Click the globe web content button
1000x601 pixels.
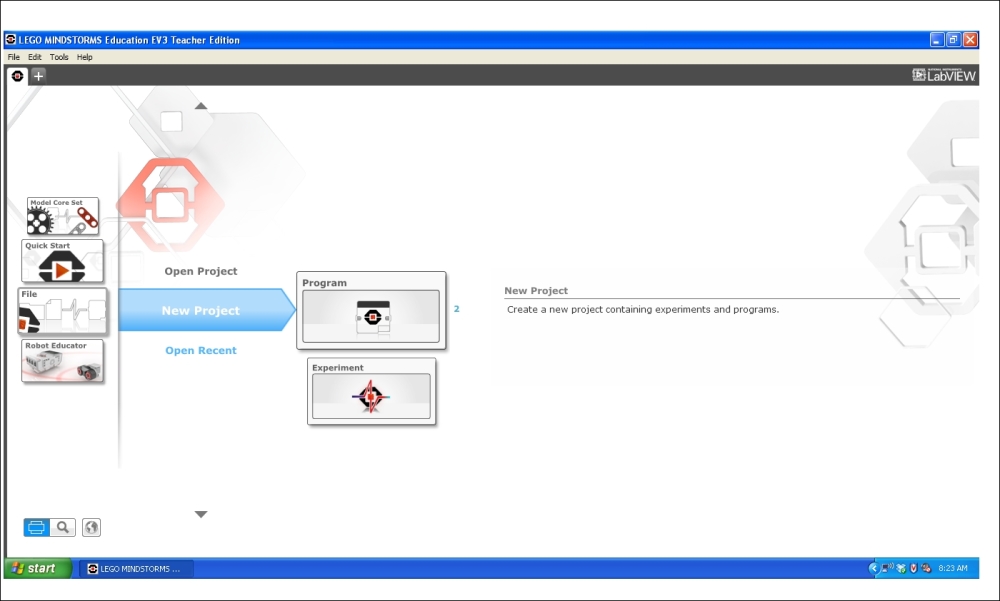pos(91,527)
